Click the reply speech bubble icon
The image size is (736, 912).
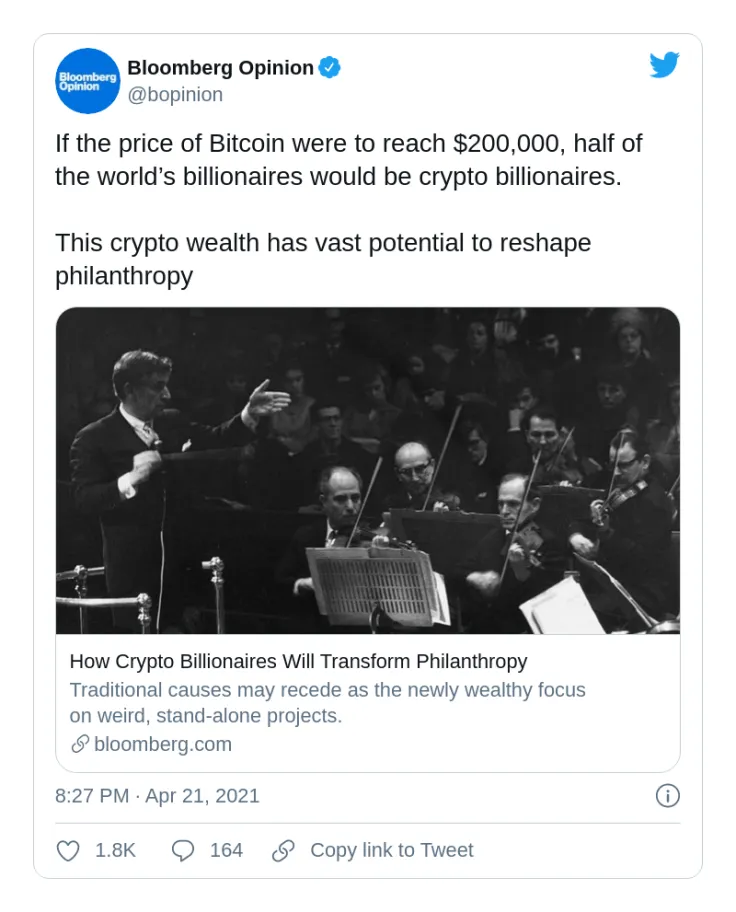182,850
